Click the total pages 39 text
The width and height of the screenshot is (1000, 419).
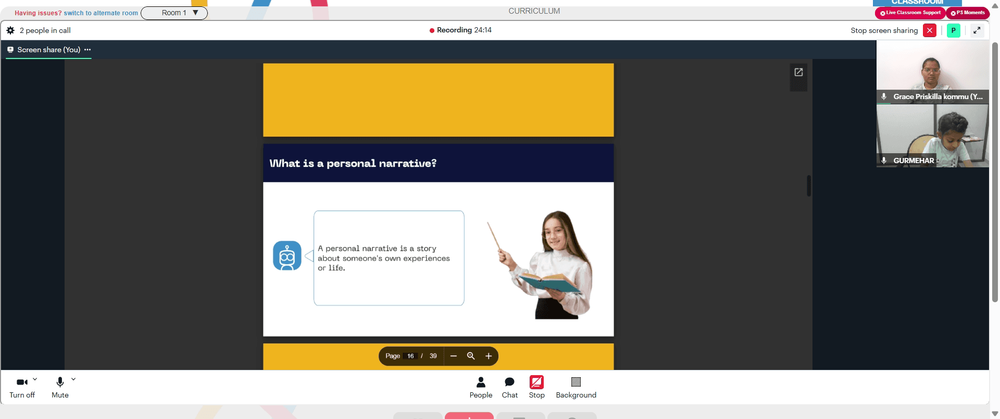tap(433, 356)
